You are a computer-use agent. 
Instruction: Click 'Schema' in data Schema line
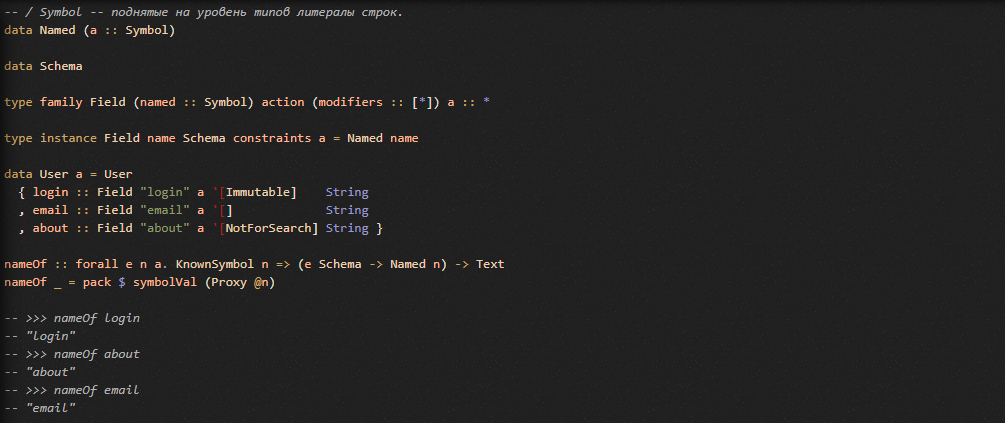[x=61, y=66]
